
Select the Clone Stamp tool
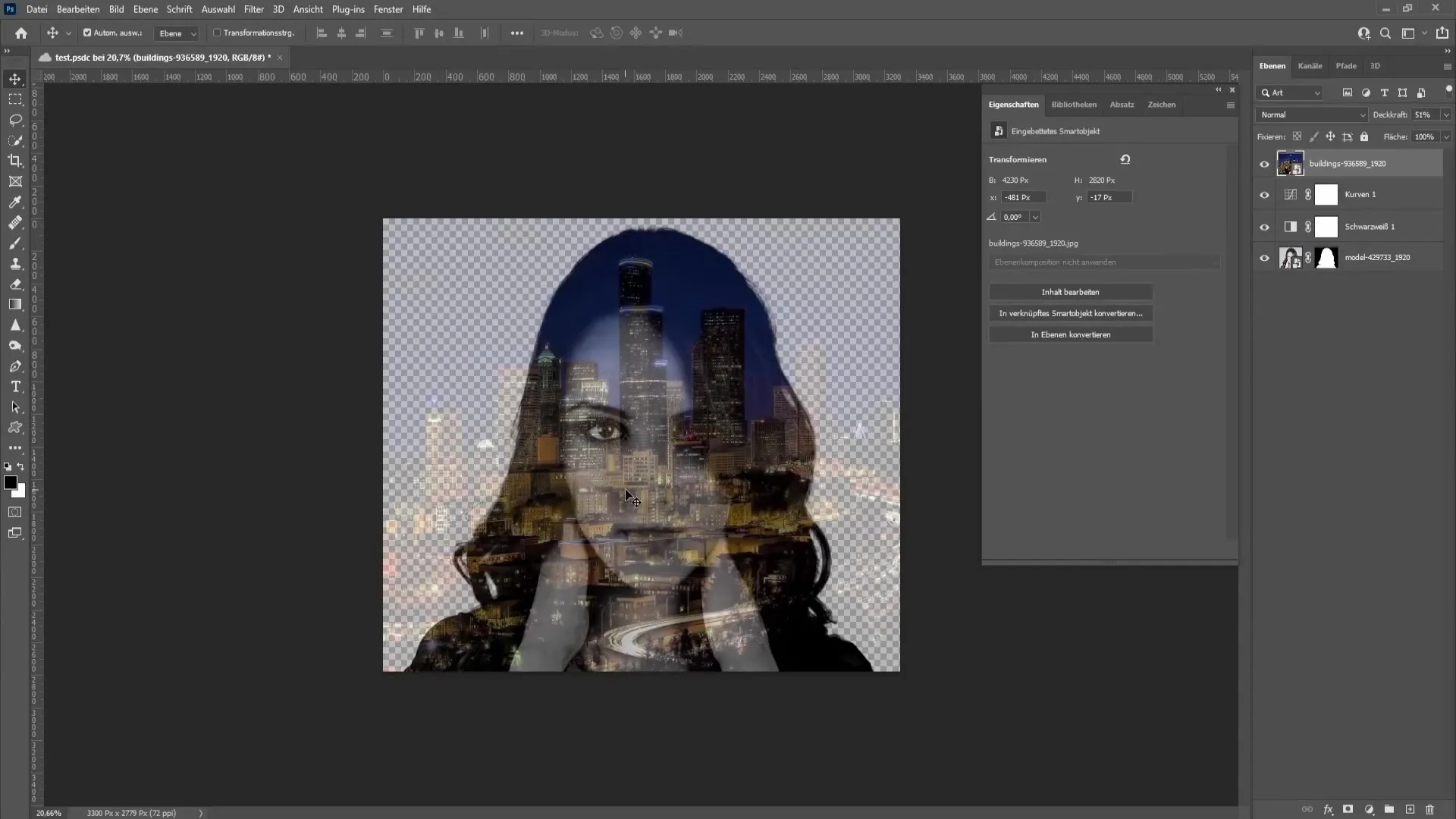pyautogui.click(x=15, y=263)
